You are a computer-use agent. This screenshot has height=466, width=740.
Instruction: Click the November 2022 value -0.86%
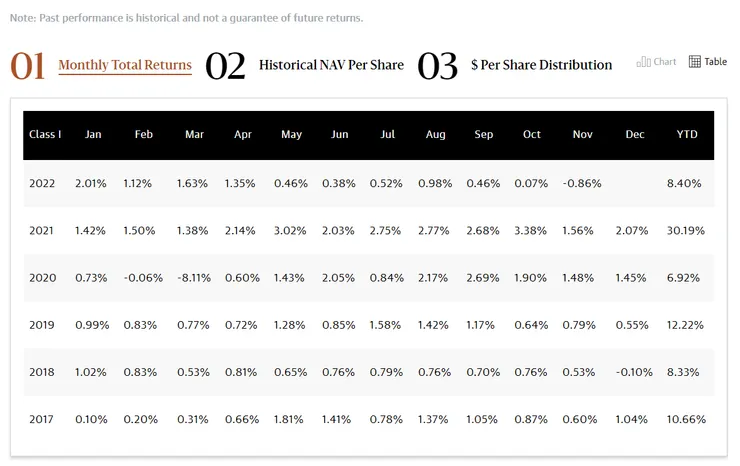point(583,183)
